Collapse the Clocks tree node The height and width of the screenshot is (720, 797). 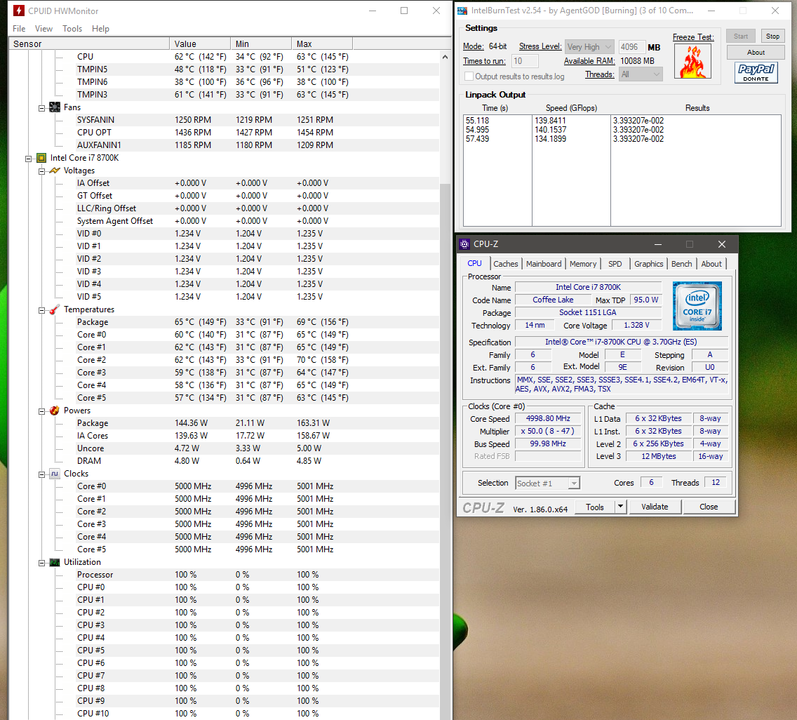coord(42,474)
